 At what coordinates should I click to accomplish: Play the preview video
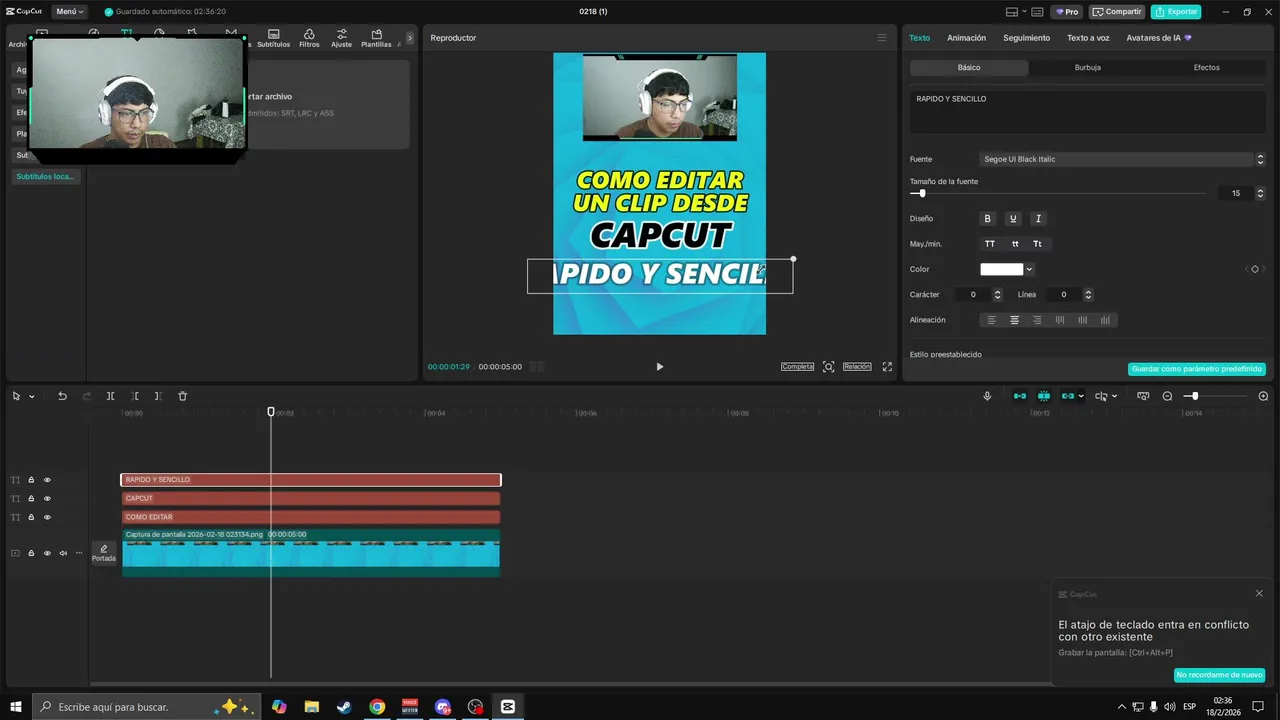[659, 367]
